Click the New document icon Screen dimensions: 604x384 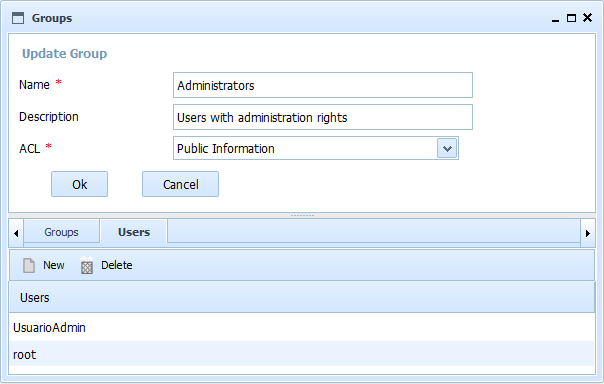[29, 265]
